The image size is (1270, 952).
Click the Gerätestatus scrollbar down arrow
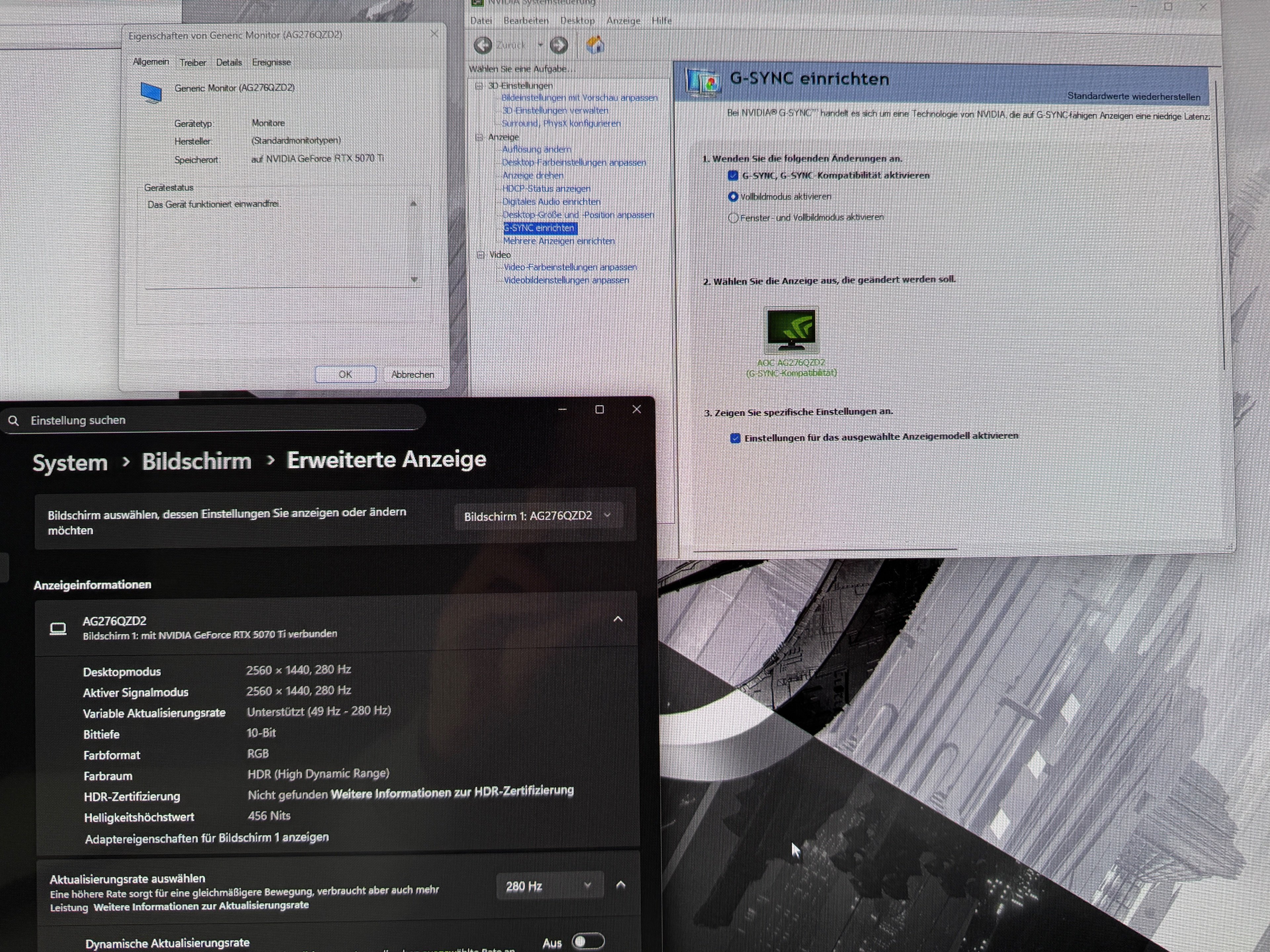(x=414, y=279)
